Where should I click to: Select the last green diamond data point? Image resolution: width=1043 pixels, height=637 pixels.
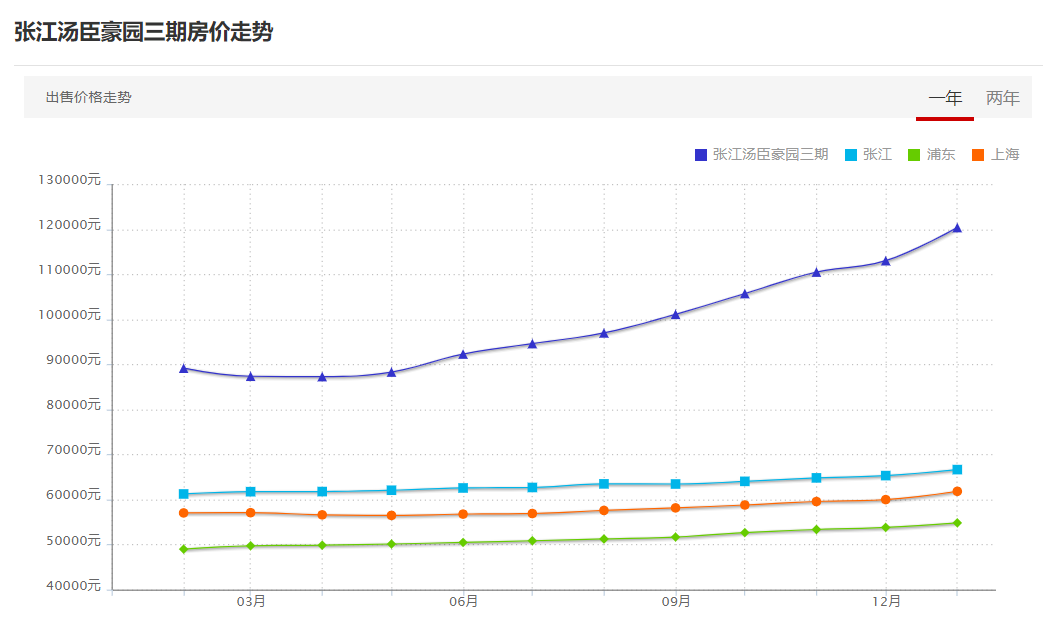coord(957,523)
